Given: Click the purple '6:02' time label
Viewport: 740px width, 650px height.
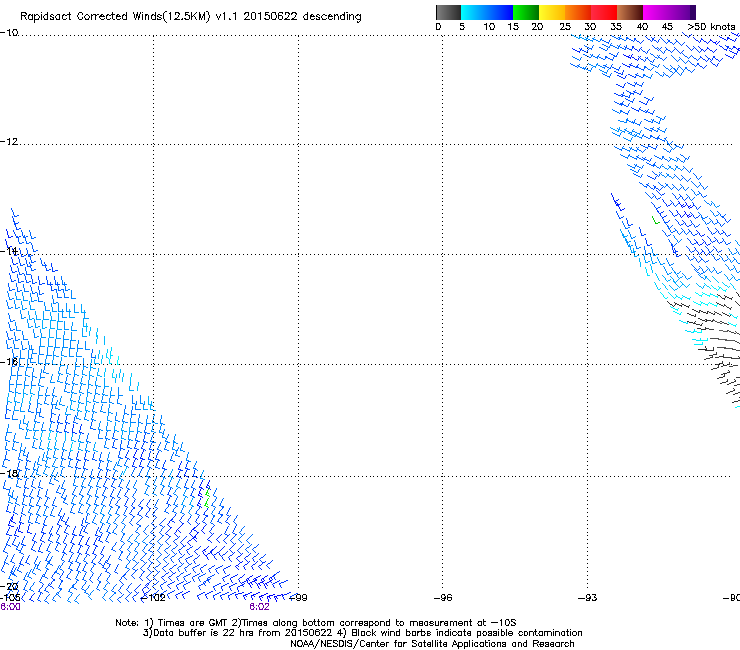Looking at the screenshot, I should pyautogui.click(x=259, y=607).
